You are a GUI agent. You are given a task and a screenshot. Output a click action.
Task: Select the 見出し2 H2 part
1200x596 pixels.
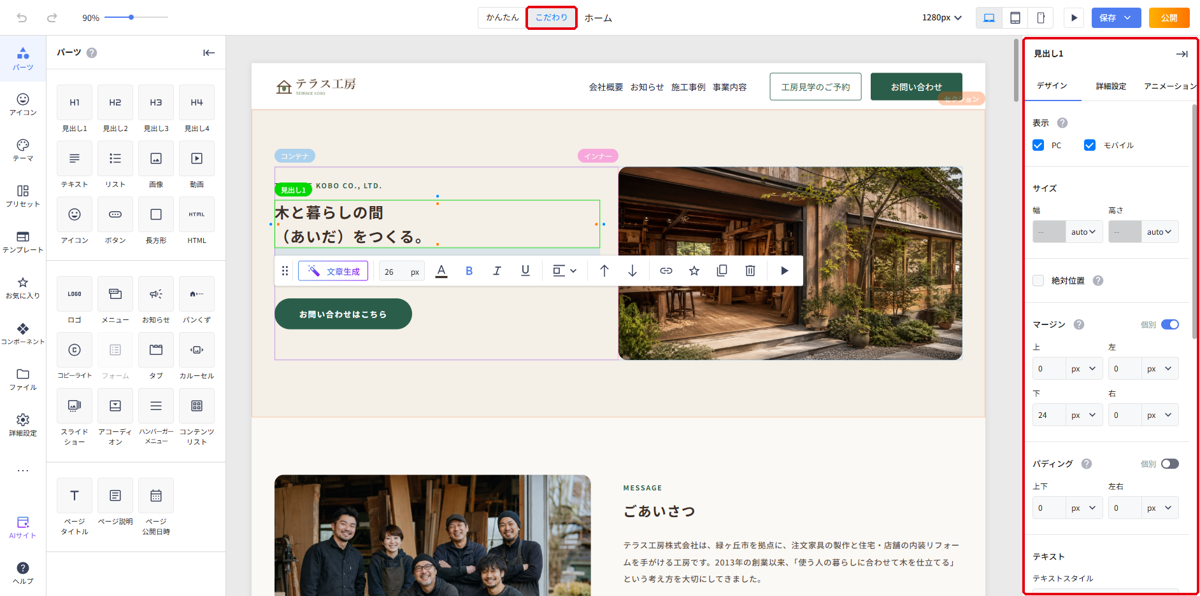click(115, 110)
